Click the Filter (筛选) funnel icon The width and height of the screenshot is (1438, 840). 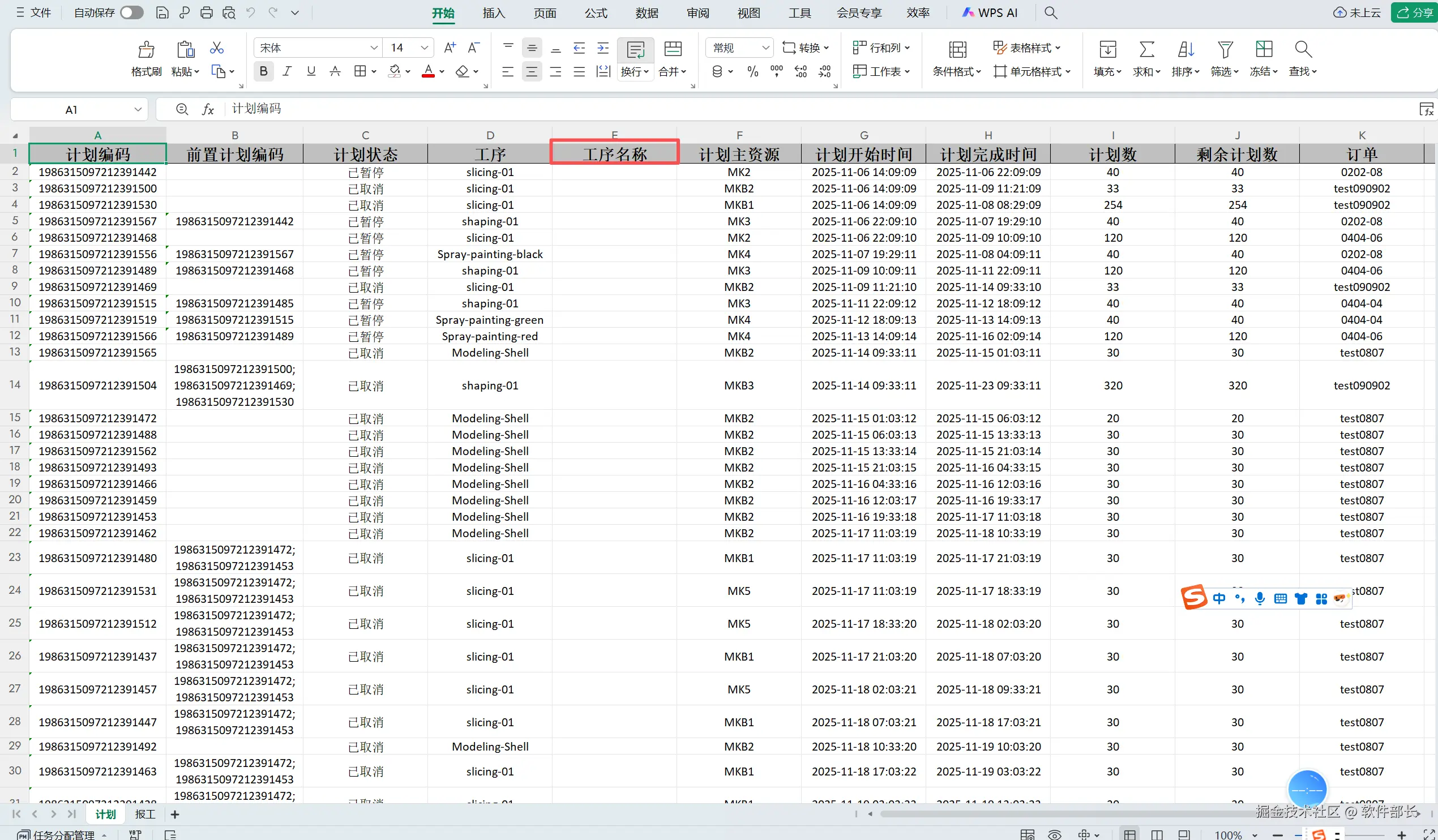pyautogui.click(x=1225, y=50)
